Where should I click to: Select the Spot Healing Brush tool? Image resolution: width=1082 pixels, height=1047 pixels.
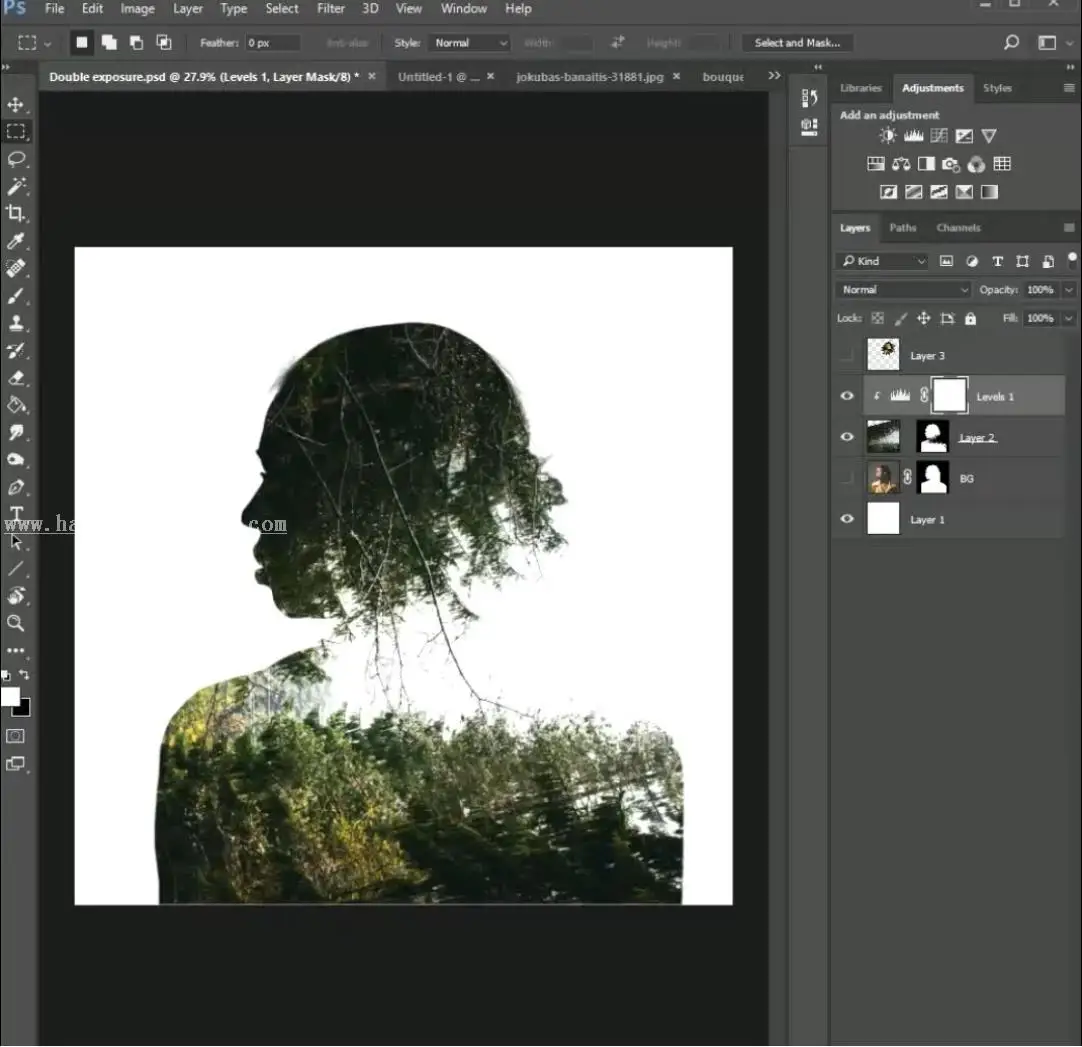pos(16,268)
